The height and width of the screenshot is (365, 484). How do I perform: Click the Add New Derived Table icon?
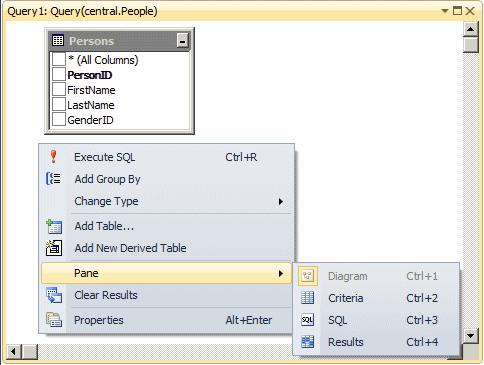coord(54,248)
